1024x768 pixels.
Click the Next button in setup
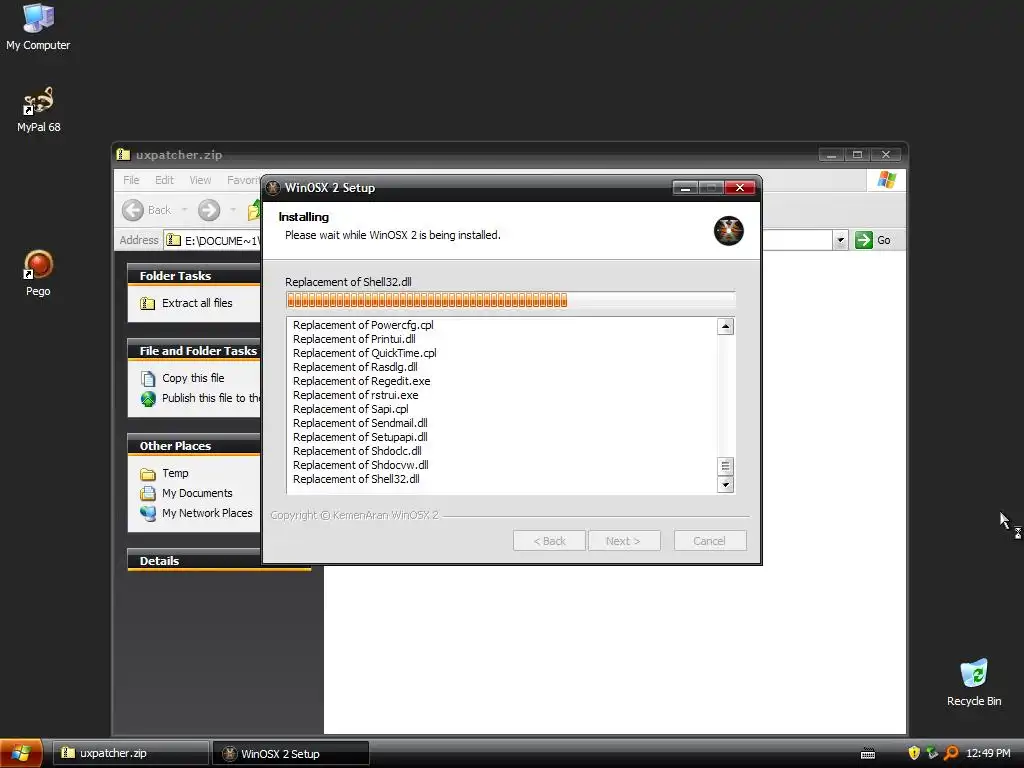click(x=624, y=541)
